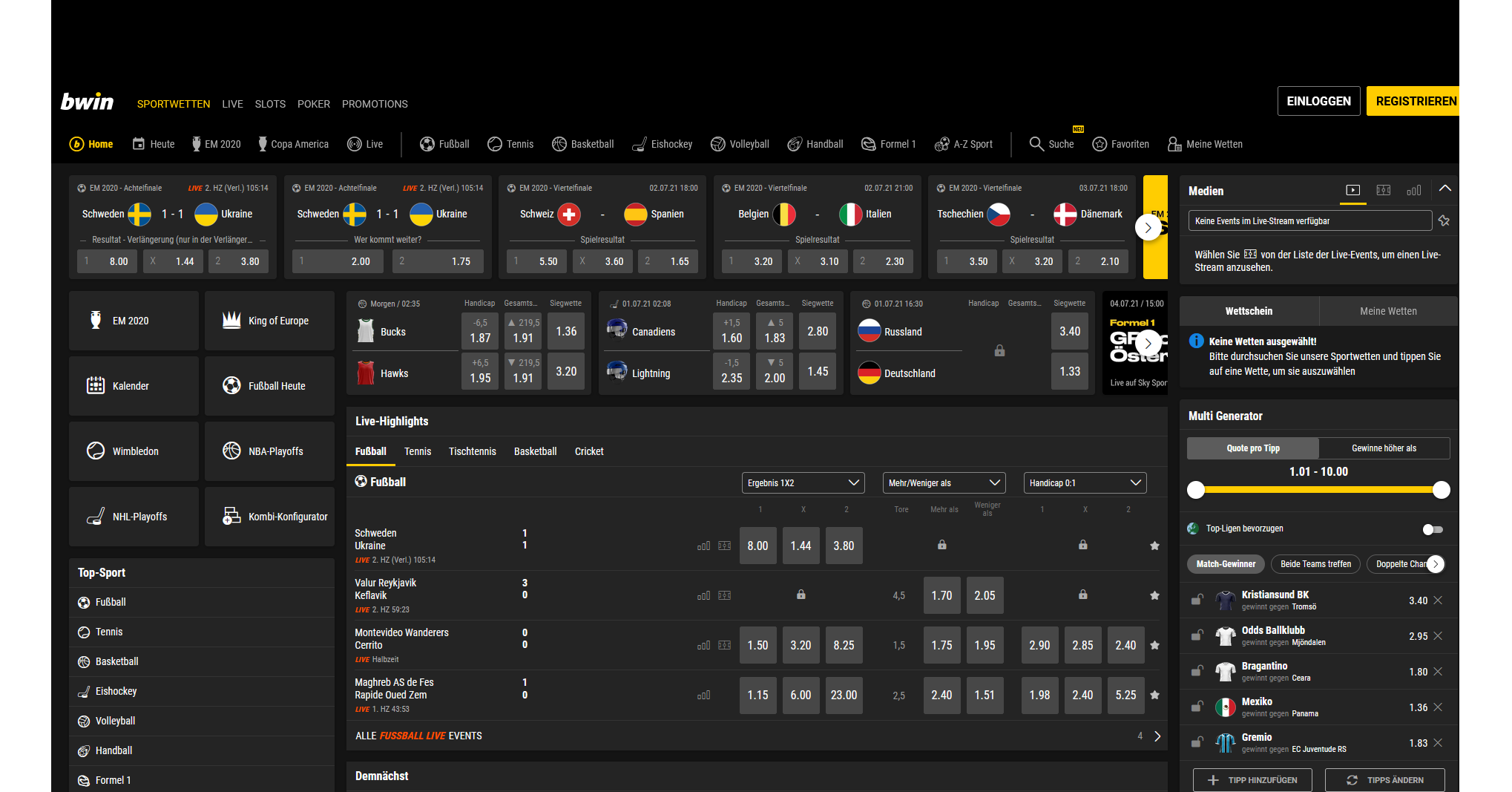
Task: Show next featured match cards arrow
Action: [x=1148, y=228]
